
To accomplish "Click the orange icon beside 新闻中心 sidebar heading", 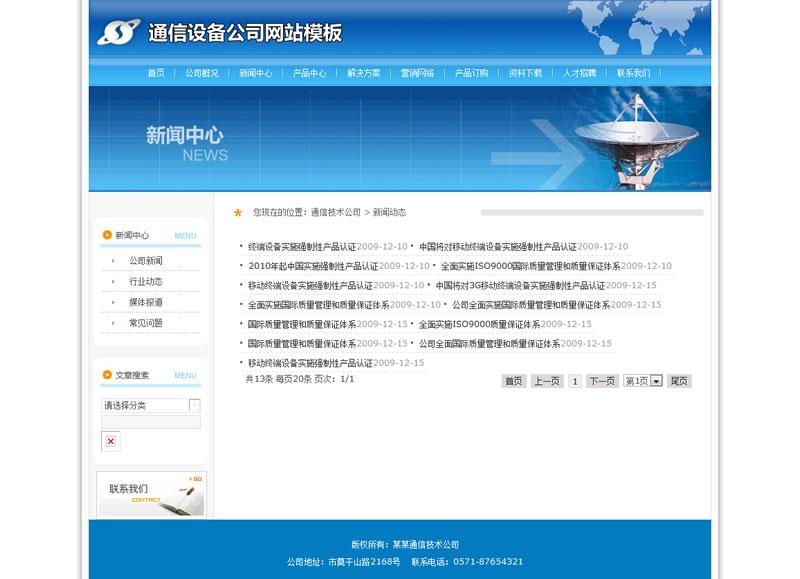I will pyautogui.click(x=107, y=235).
